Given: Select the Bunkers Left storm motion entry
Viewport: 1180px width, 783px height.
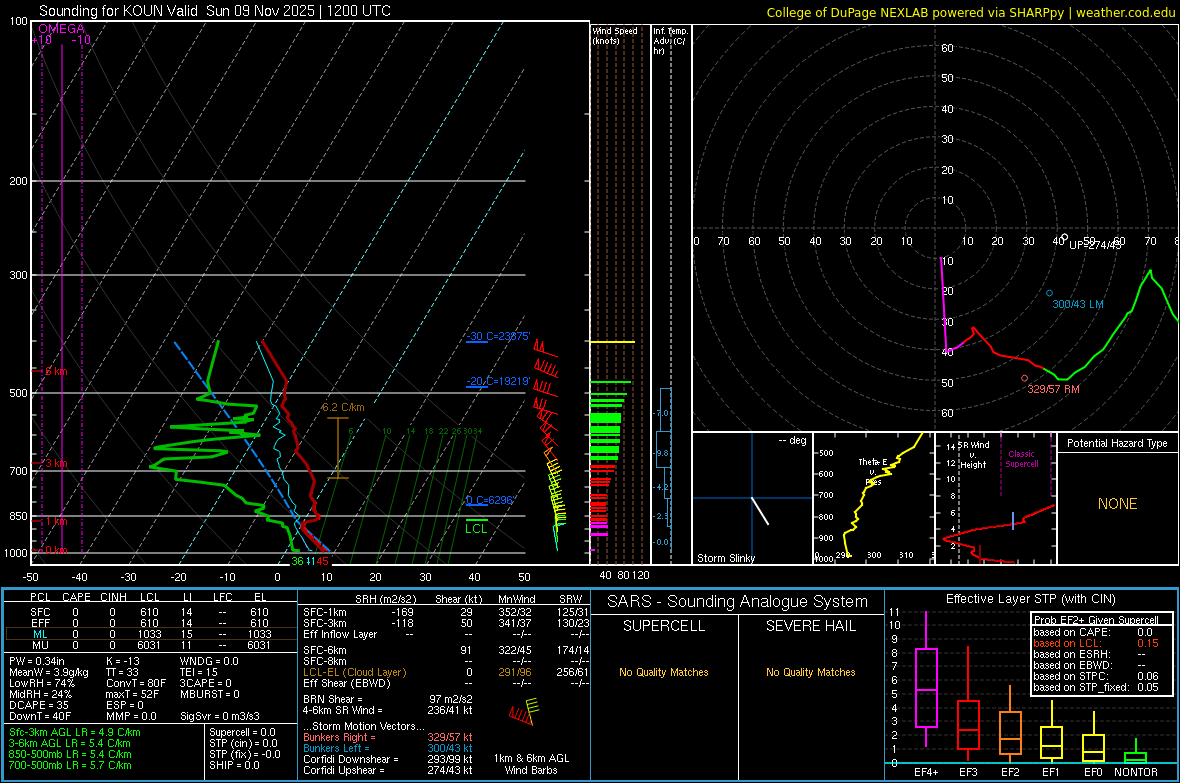Looking at the screenshot, I should (x=388, y=748).
